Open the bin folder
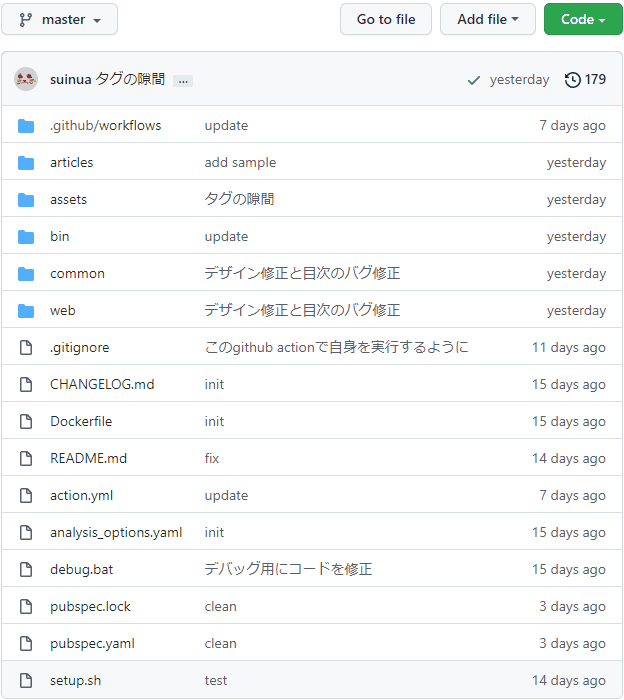 tap(59, 236)
